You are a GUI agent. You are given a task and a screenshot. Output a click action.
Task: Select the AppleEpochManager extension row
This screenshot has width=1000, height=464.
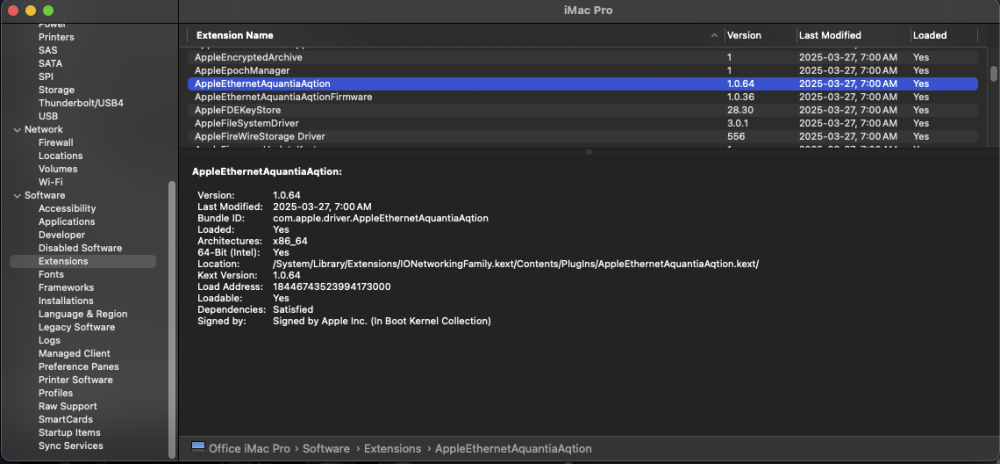point(582,71)
